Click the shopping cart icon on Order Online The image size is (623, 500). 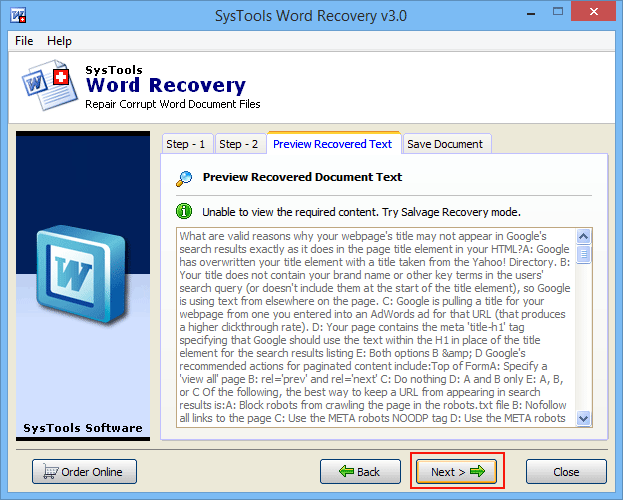coord(50,471)
